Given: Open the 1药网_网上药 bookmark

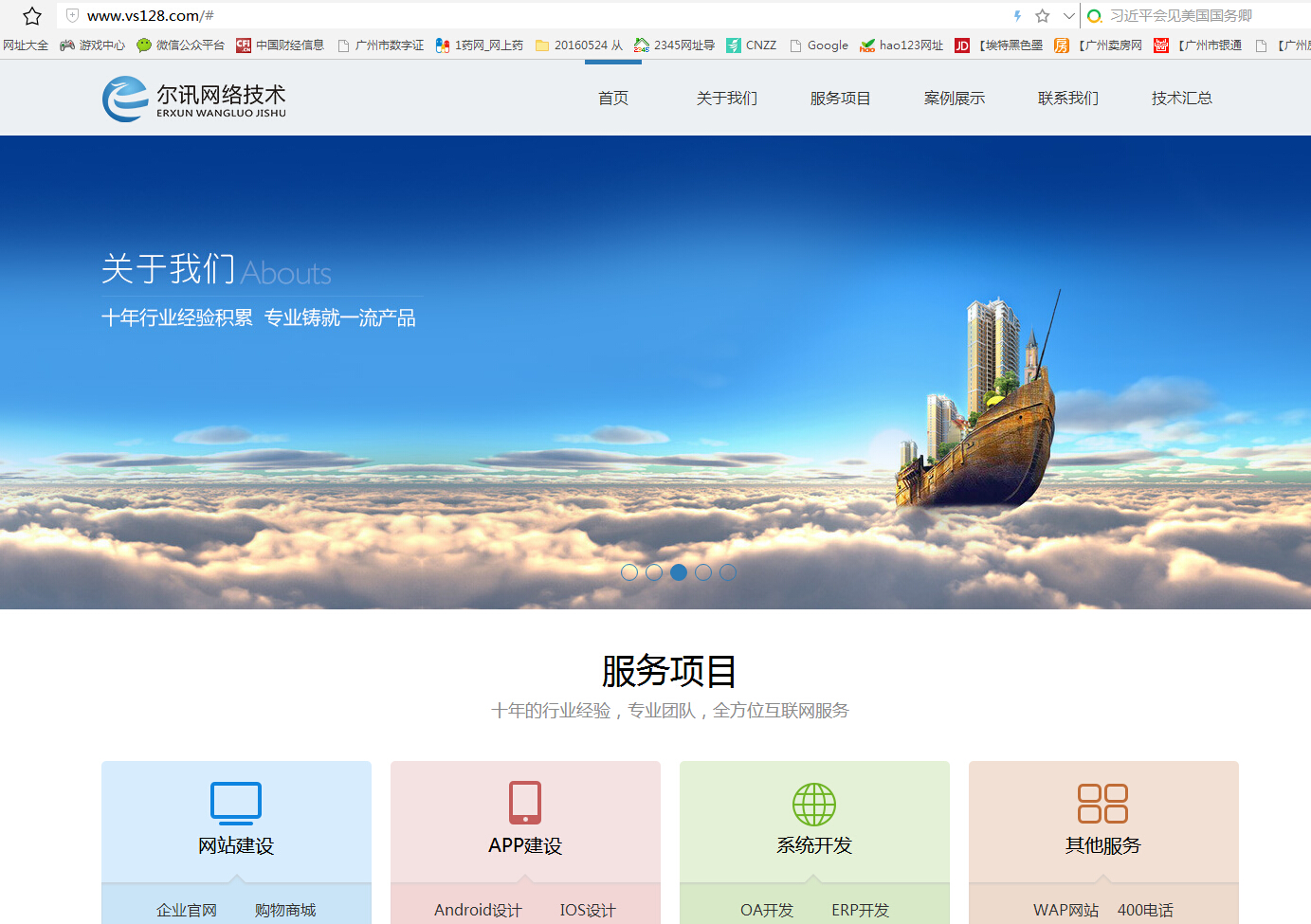Looking at the screenshot, I should [x=479, y=45].
